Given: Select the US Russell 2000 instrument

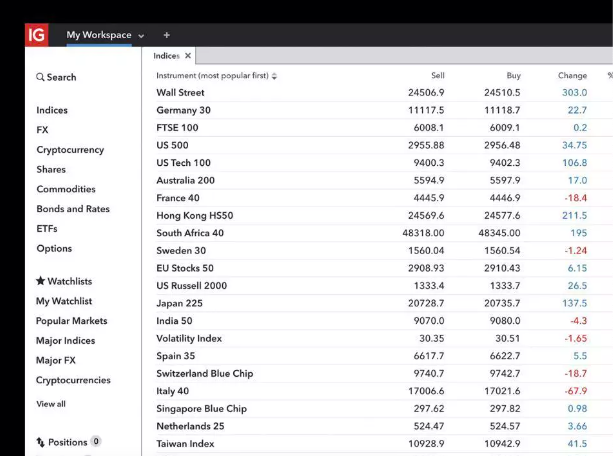Looking at the screenshot, I should click(x=192, y=286).
